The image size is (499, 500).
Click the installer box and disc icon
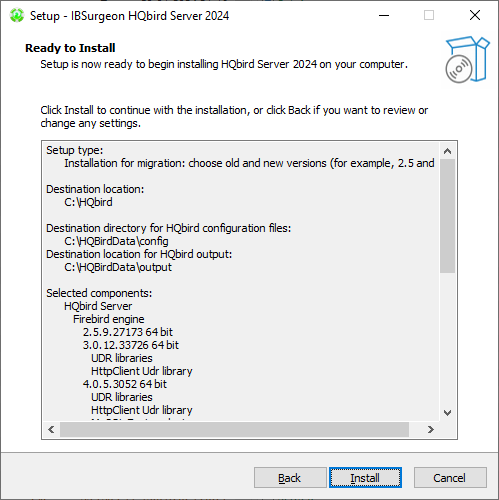pyautogui.click(x=467, y=60)
